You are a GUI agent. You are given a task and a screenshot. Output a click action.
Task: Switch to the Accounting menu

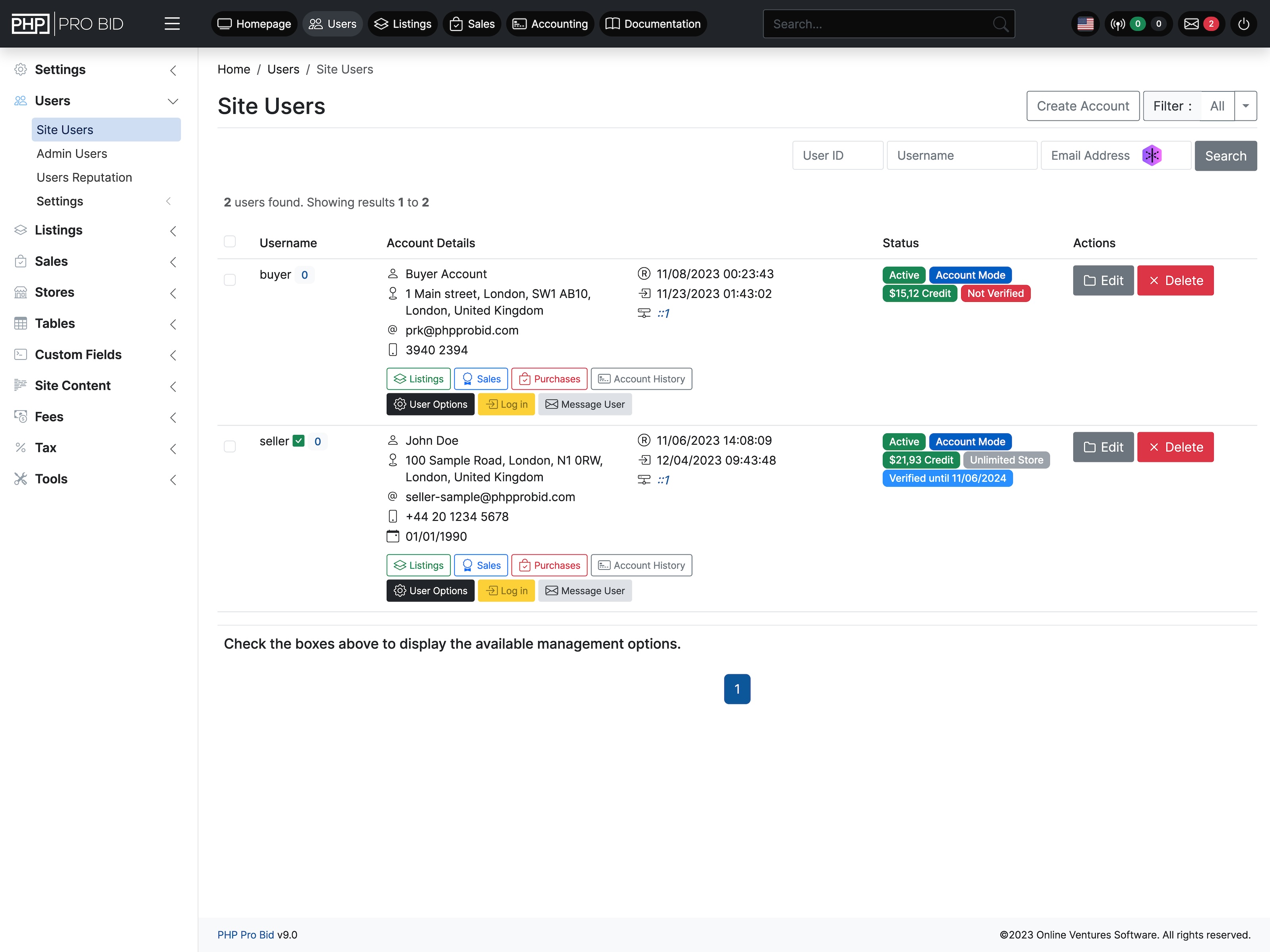click(x=549, y=23)
